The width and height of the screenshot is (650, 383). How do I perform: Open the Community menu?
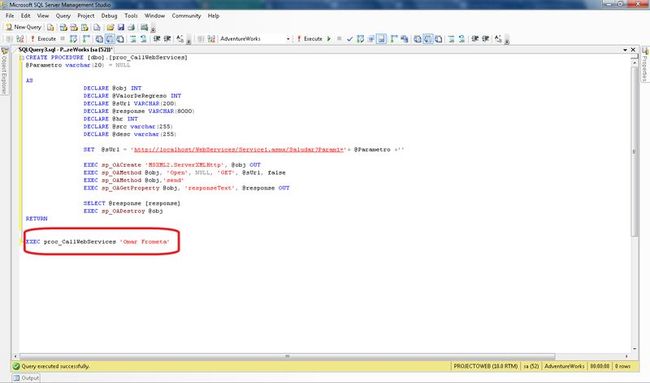pos(186,16)
